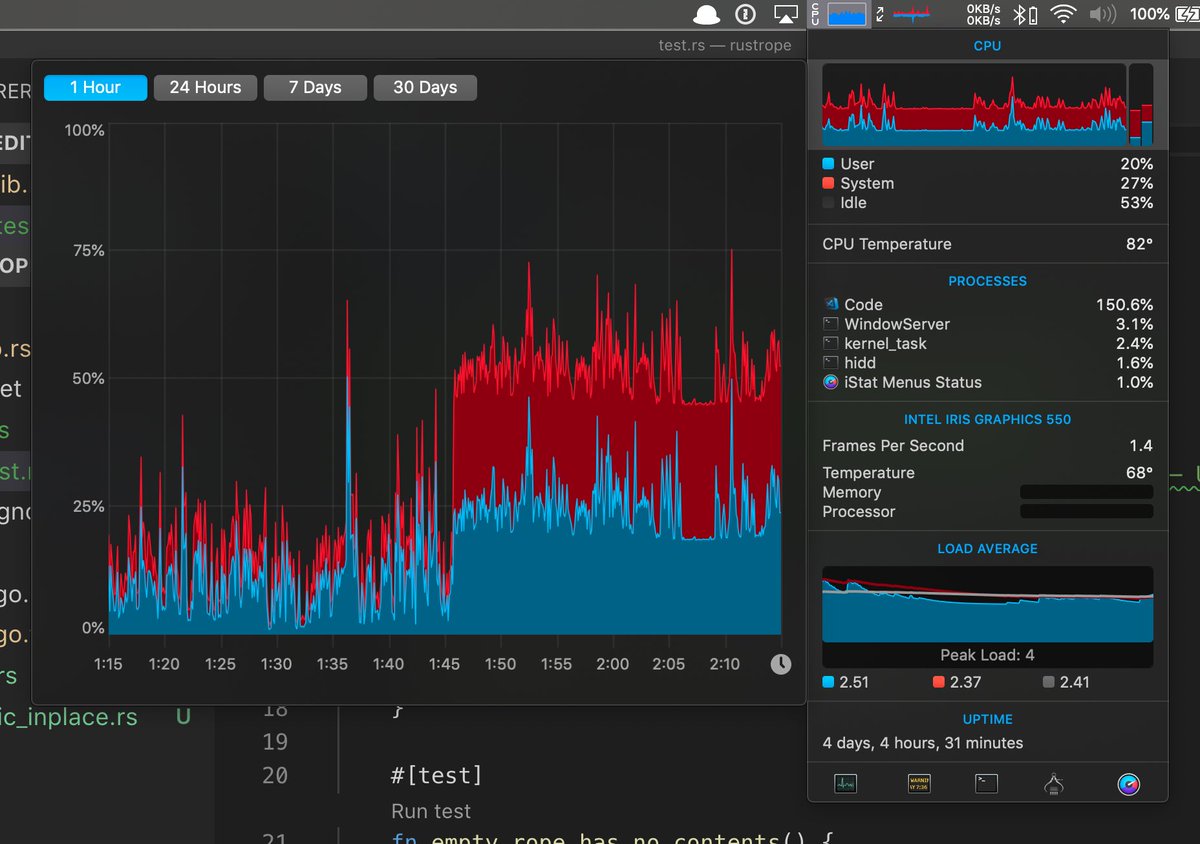Click the #[test] attribute in the editor
This screenshot has width=1200, height=844.
436,775
